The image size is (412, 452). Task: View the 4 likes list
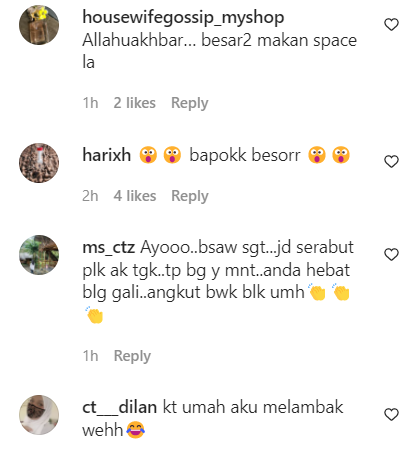pos(135,196)
